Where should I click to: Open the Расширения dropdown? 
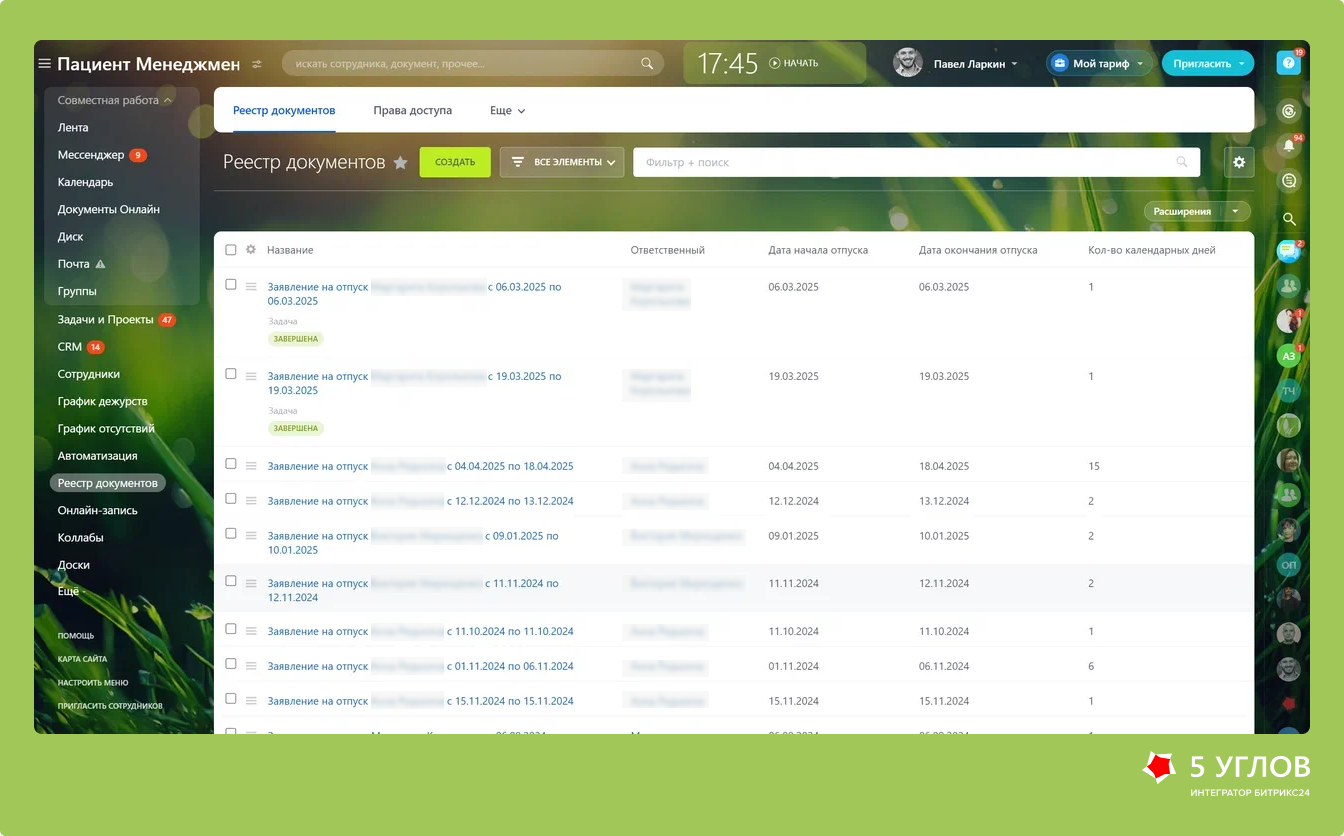click(x=1197, y=211)
